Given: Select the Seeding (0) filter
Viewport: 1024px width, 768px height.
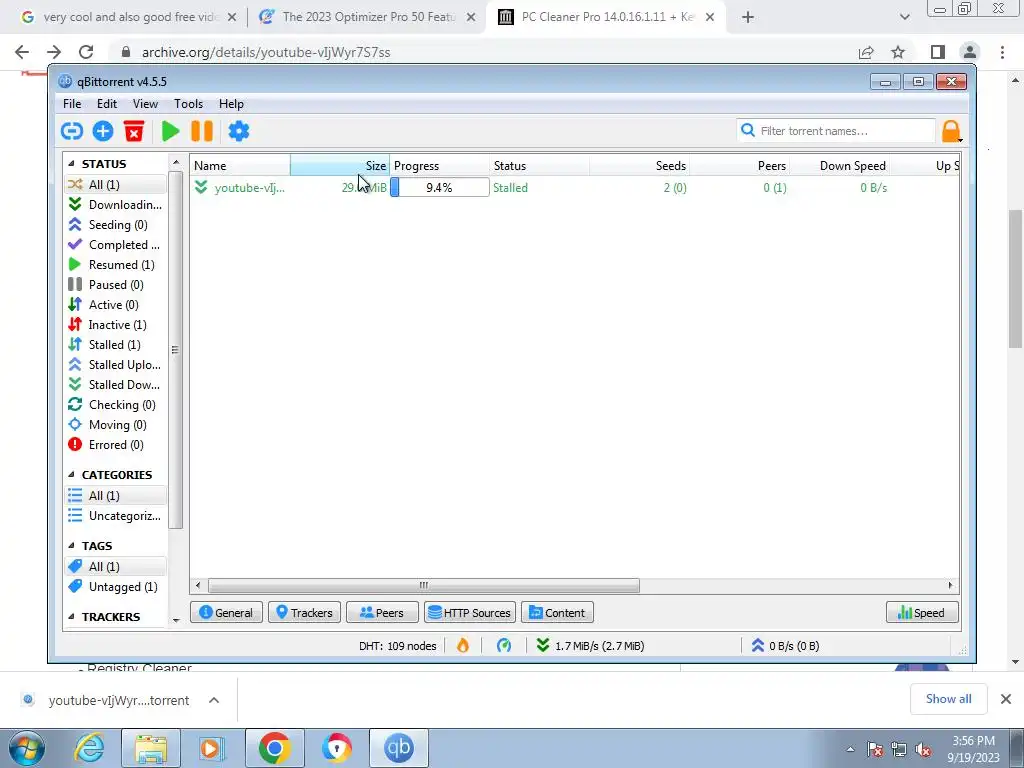Looking at the screenshot, I should (116, 225).
